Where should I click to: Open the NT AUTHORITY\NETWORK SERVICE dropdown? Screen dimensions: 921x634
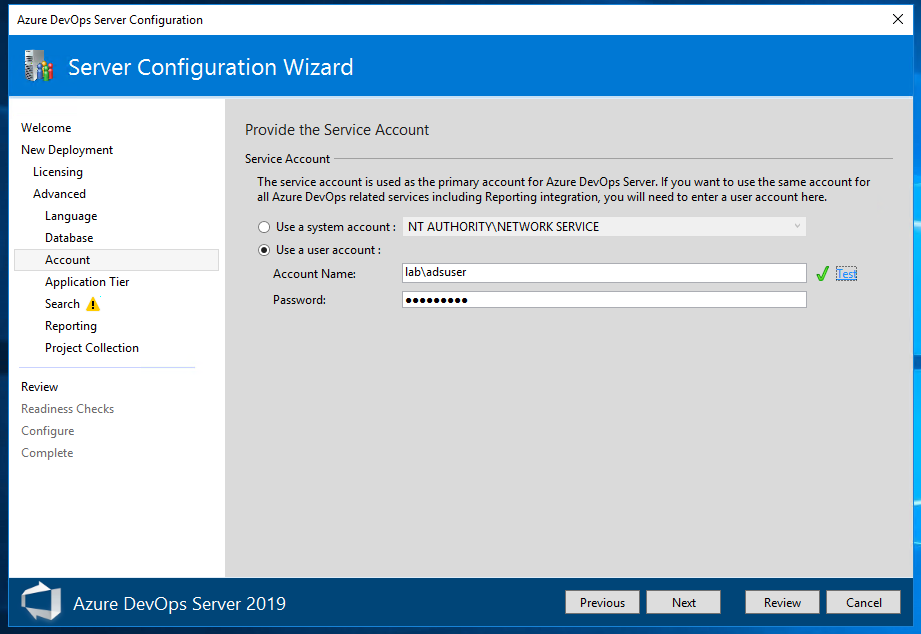click(x=604, y=227)
